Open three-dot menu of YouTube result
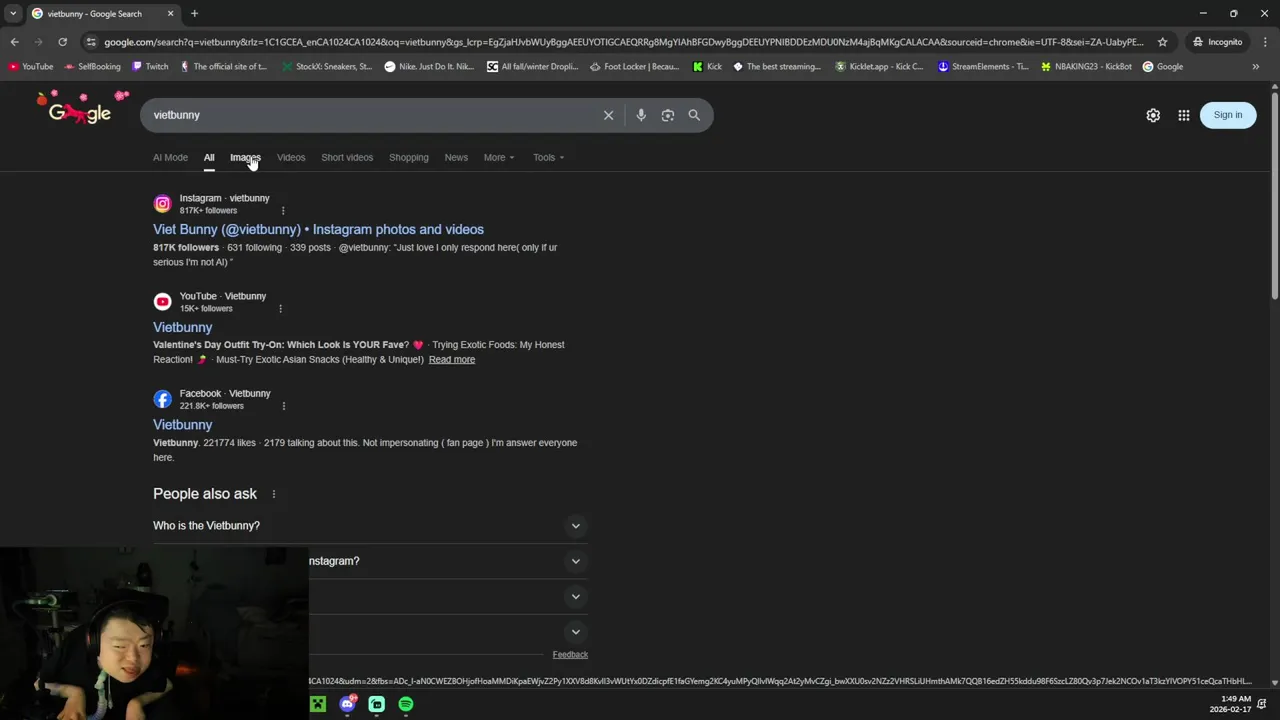The width and height of the screenshot is (1280, 720). click(280, 308)
